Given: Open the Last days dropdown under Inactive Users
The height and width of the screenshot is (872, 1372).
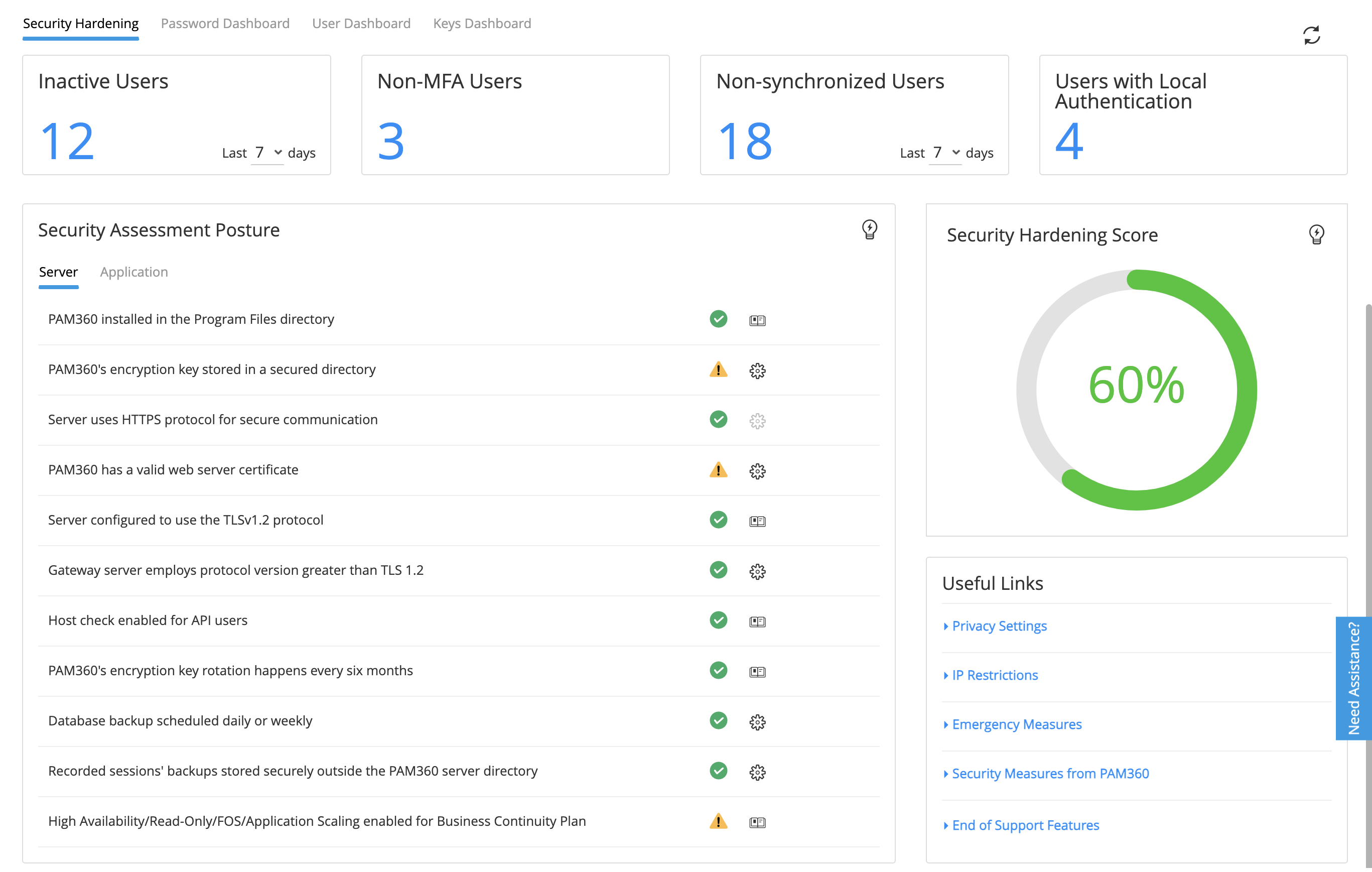Looking at the screenshot, I should [268, 152].
